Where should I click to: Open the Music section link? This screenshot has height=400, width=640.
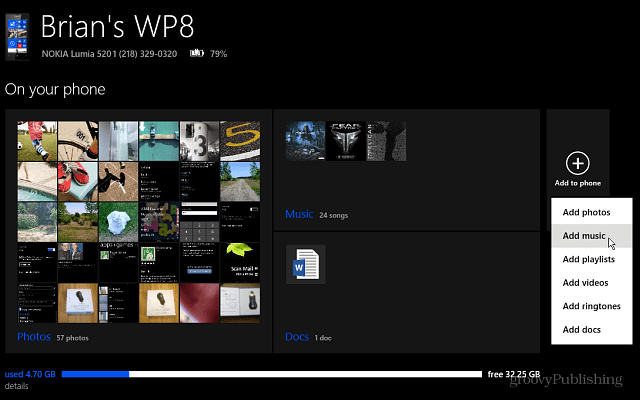(x=299, y=214)
